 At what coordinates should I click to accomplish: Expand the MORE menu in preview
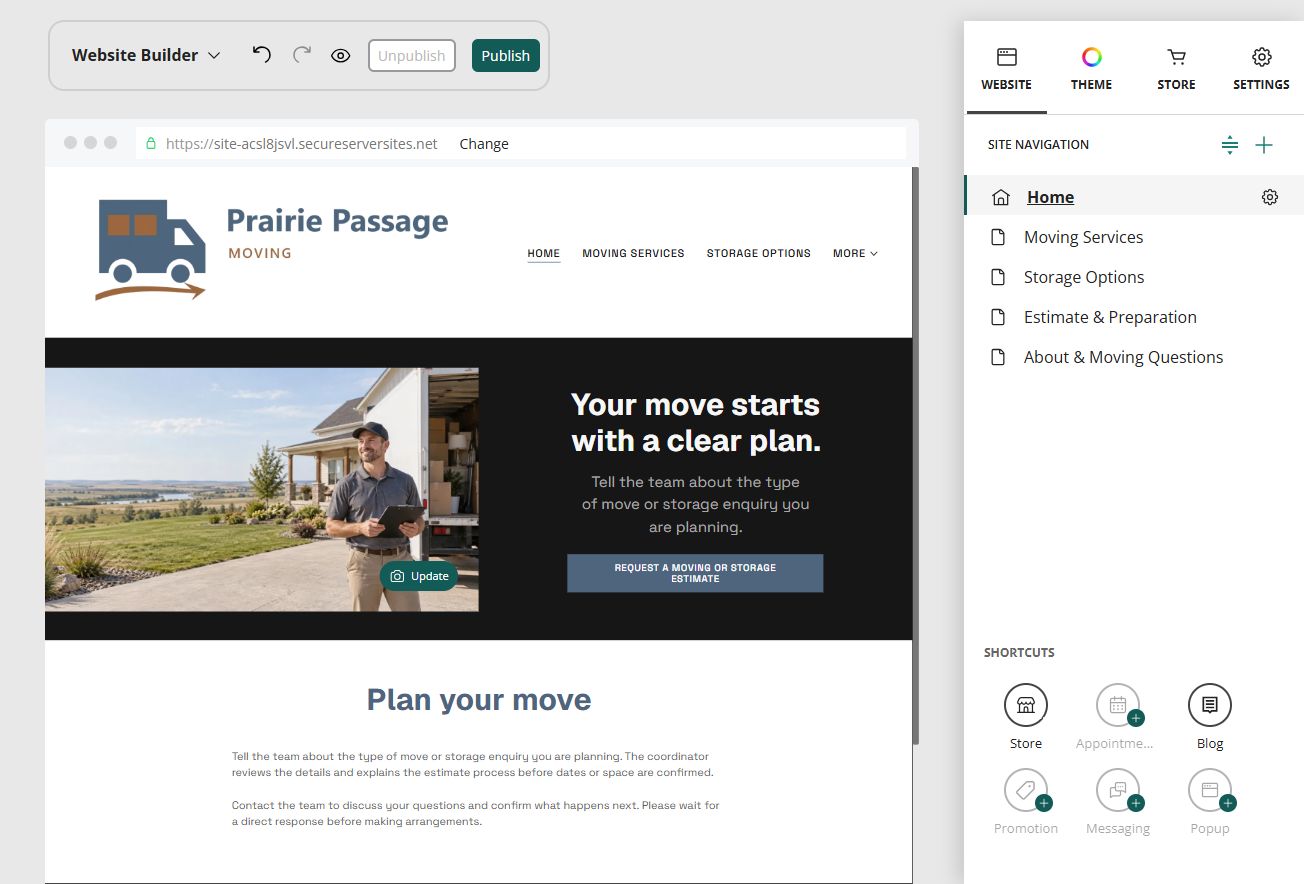pyautogui.click(x=855, y=253)
